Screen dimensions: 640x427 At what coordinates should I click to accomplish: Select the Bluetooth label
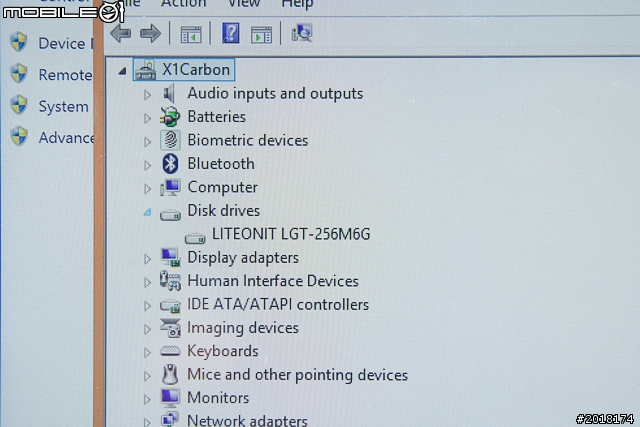[x=221, y=164]
